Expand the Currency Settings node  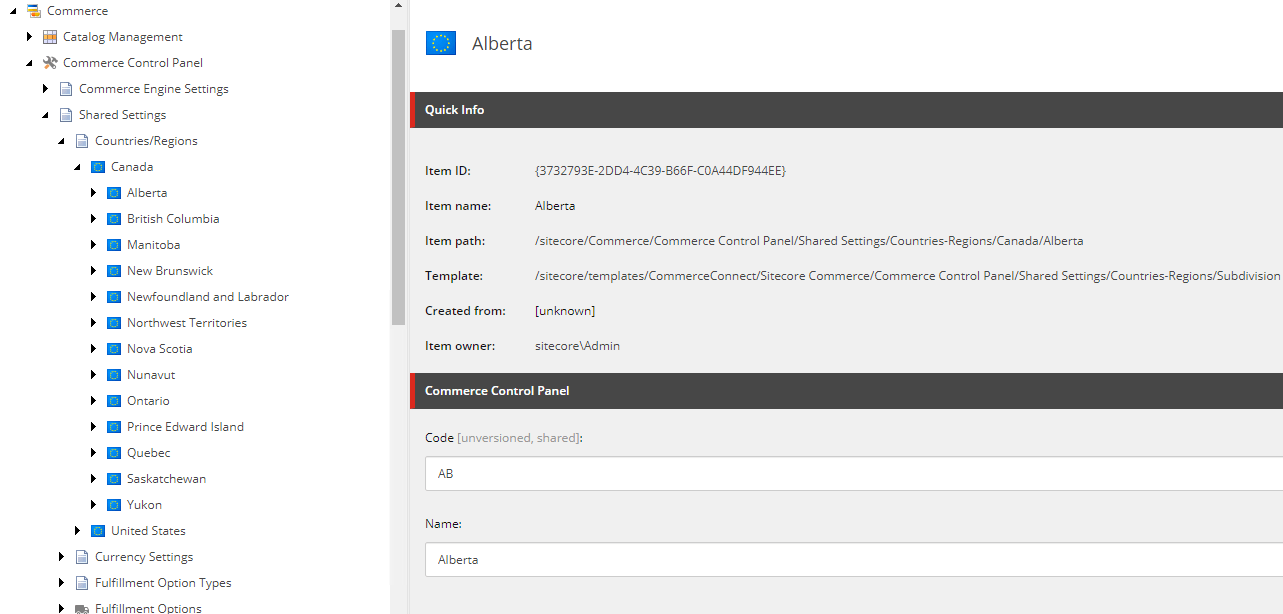click(61, 557)
